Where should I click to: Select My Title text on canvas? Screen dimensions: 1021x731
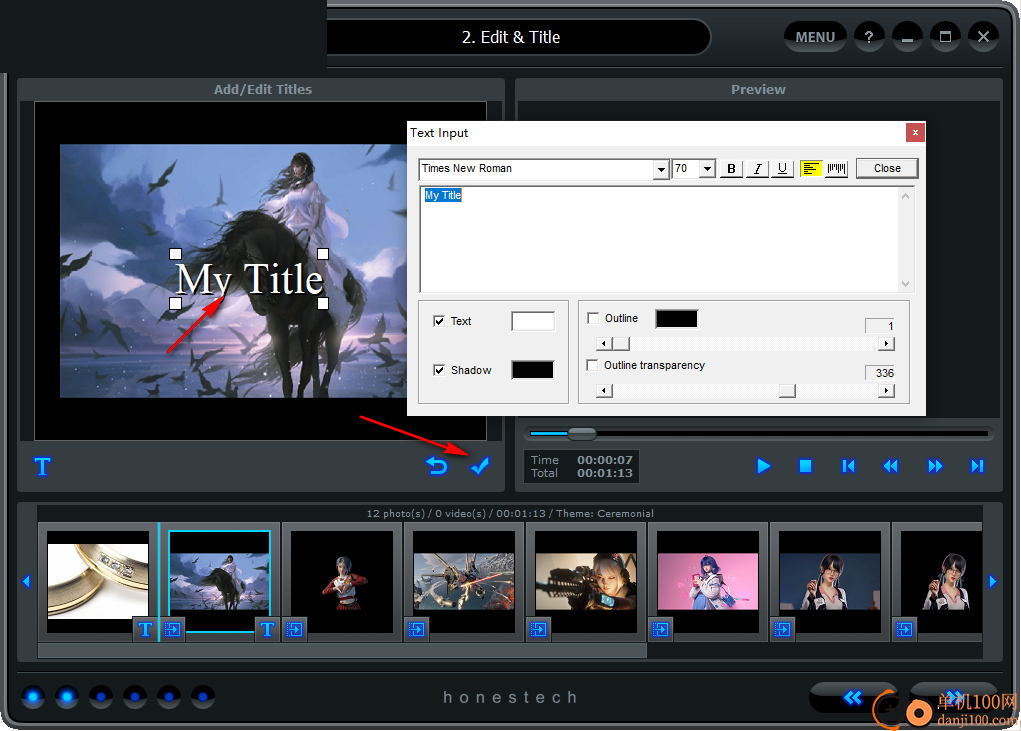click(249, 279)
